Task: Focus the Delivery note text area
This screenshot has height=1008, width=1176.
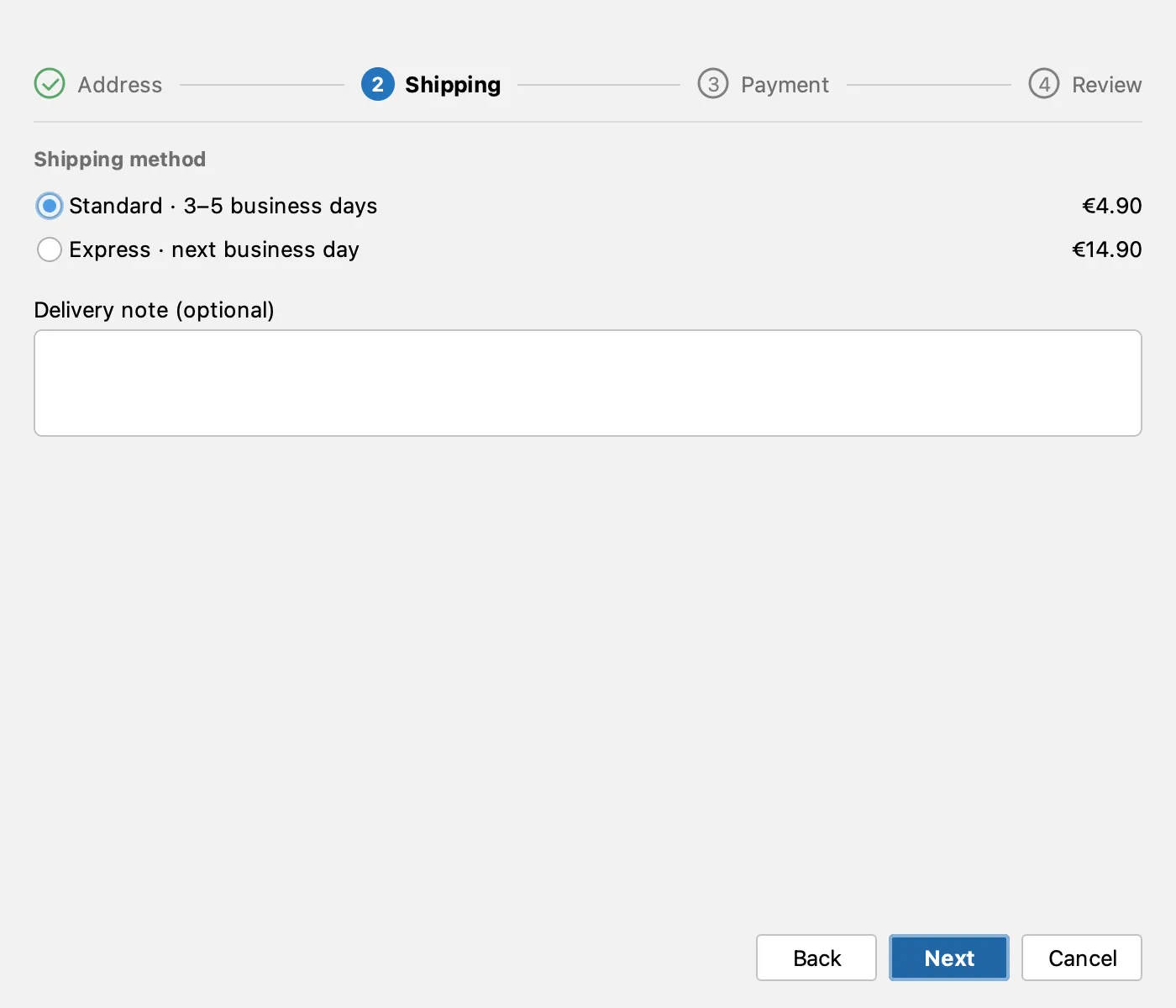Action: coord(588,383)
